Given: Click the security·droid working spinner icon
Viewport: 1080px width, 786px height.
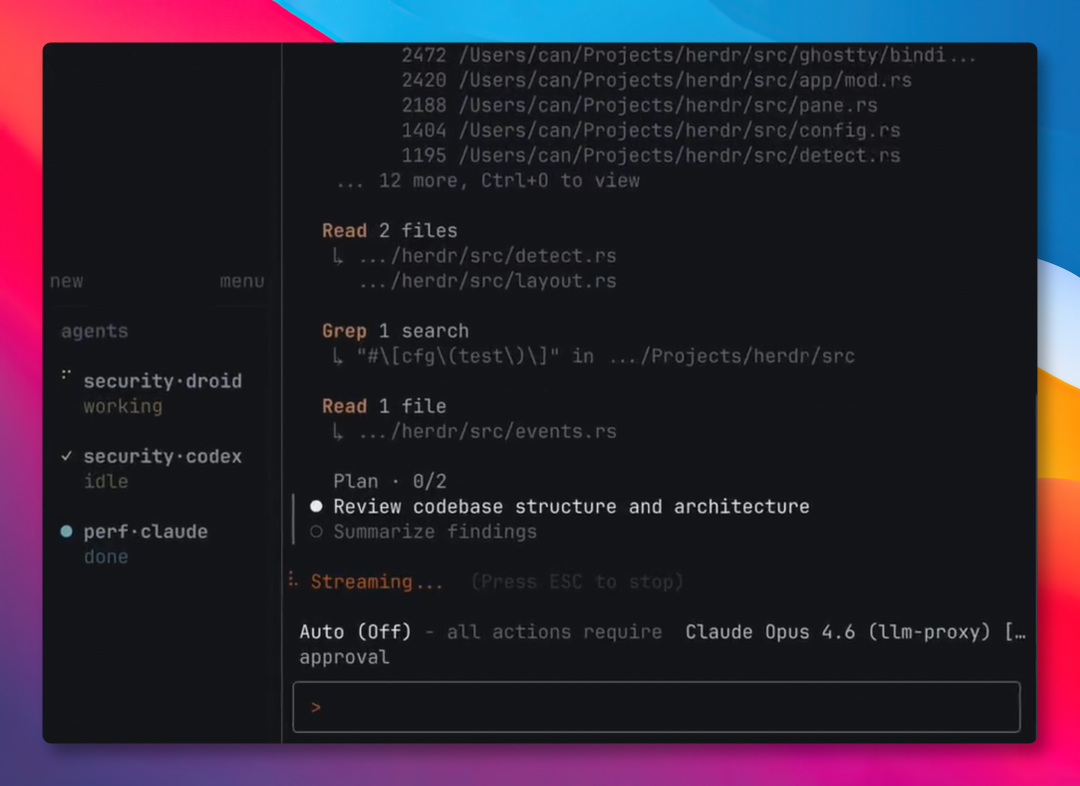Looking at the screenshot, I should (x=66, y=375).
